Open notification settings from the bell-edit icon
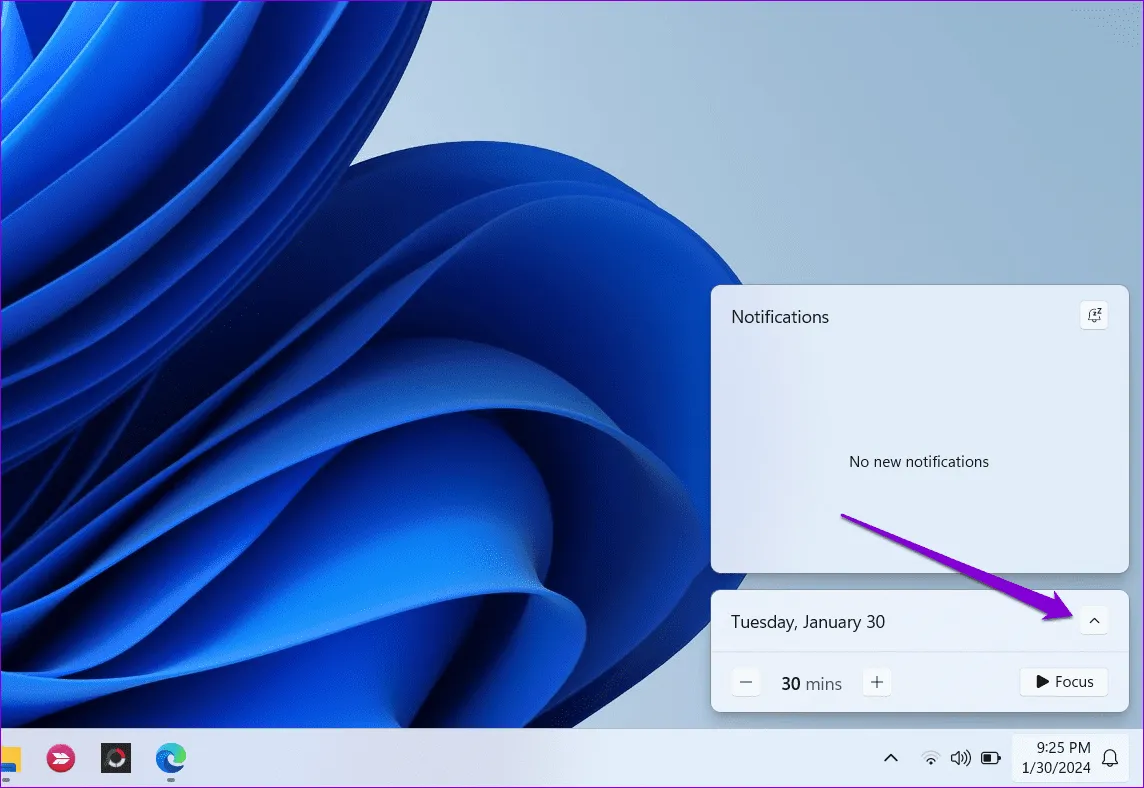Viewport: 1144px width, 788px height. tap(1094, 315)
